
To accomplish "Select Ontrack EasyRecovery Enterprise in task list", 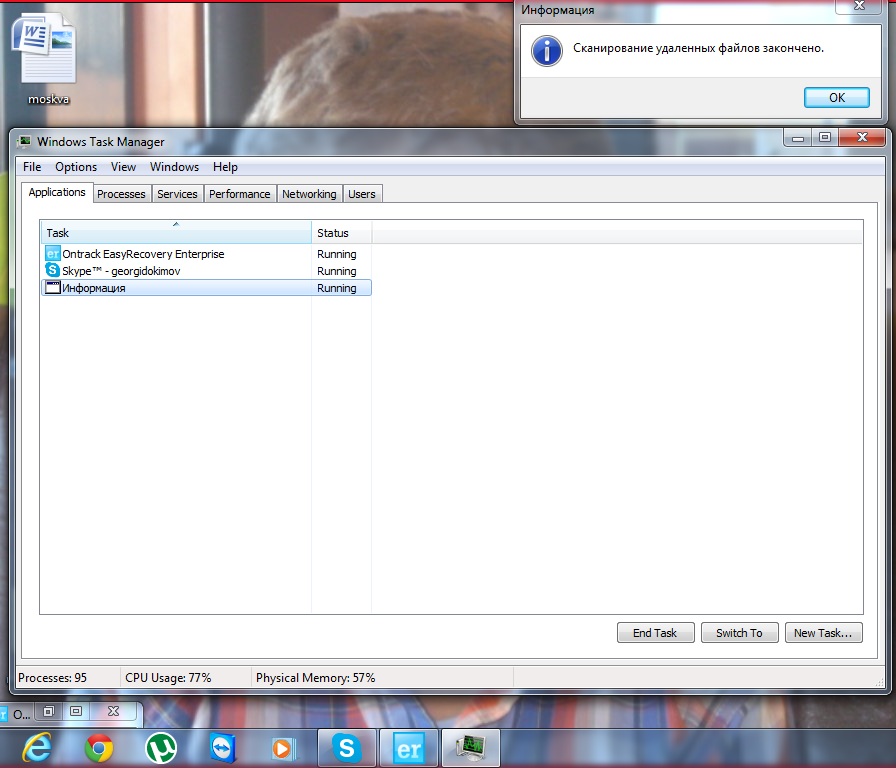I will (x=143, y=254).
